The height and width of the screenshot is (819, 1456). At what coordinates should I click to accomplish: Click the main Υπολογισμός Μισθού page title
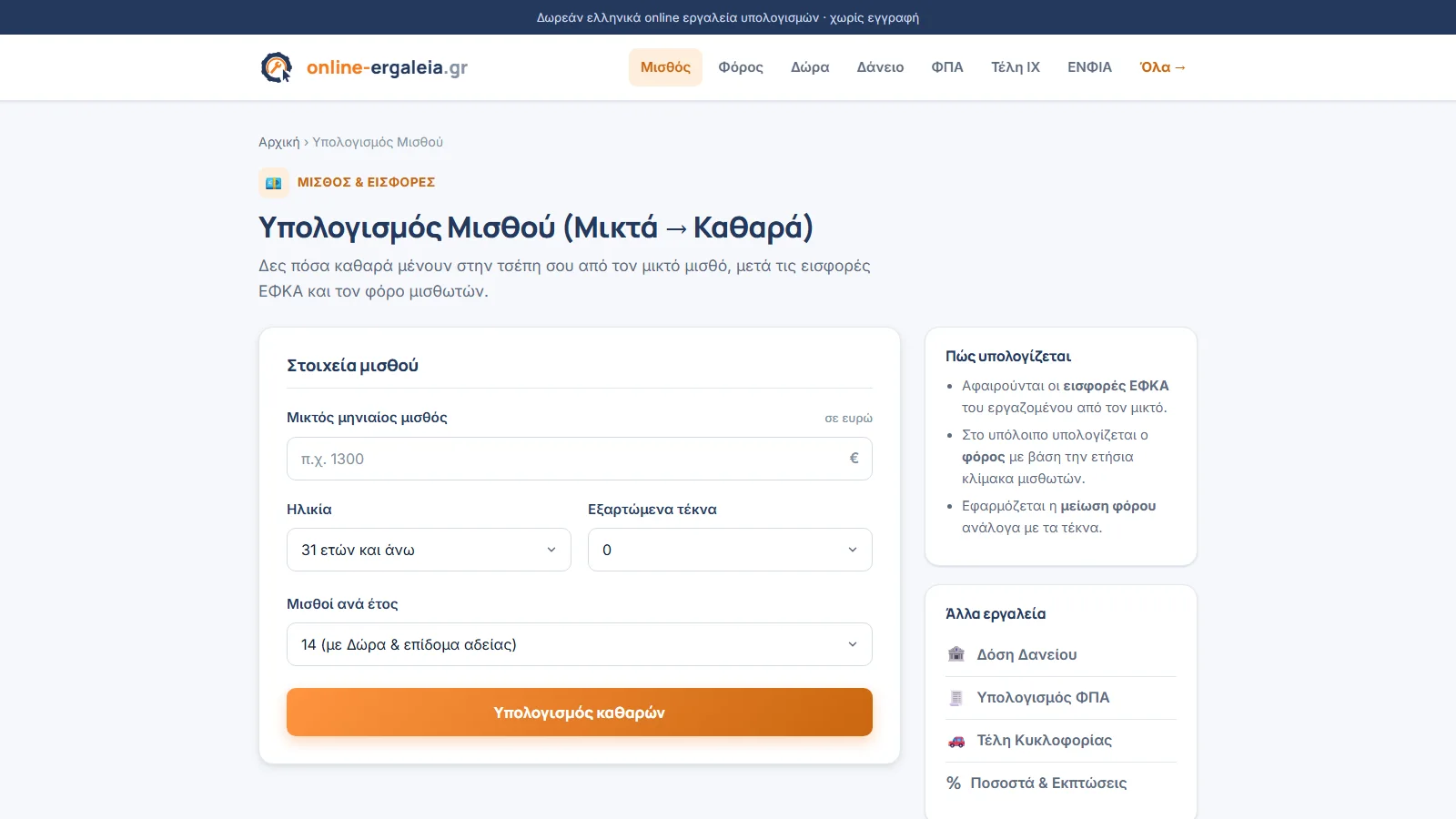(x=536, y=227)
